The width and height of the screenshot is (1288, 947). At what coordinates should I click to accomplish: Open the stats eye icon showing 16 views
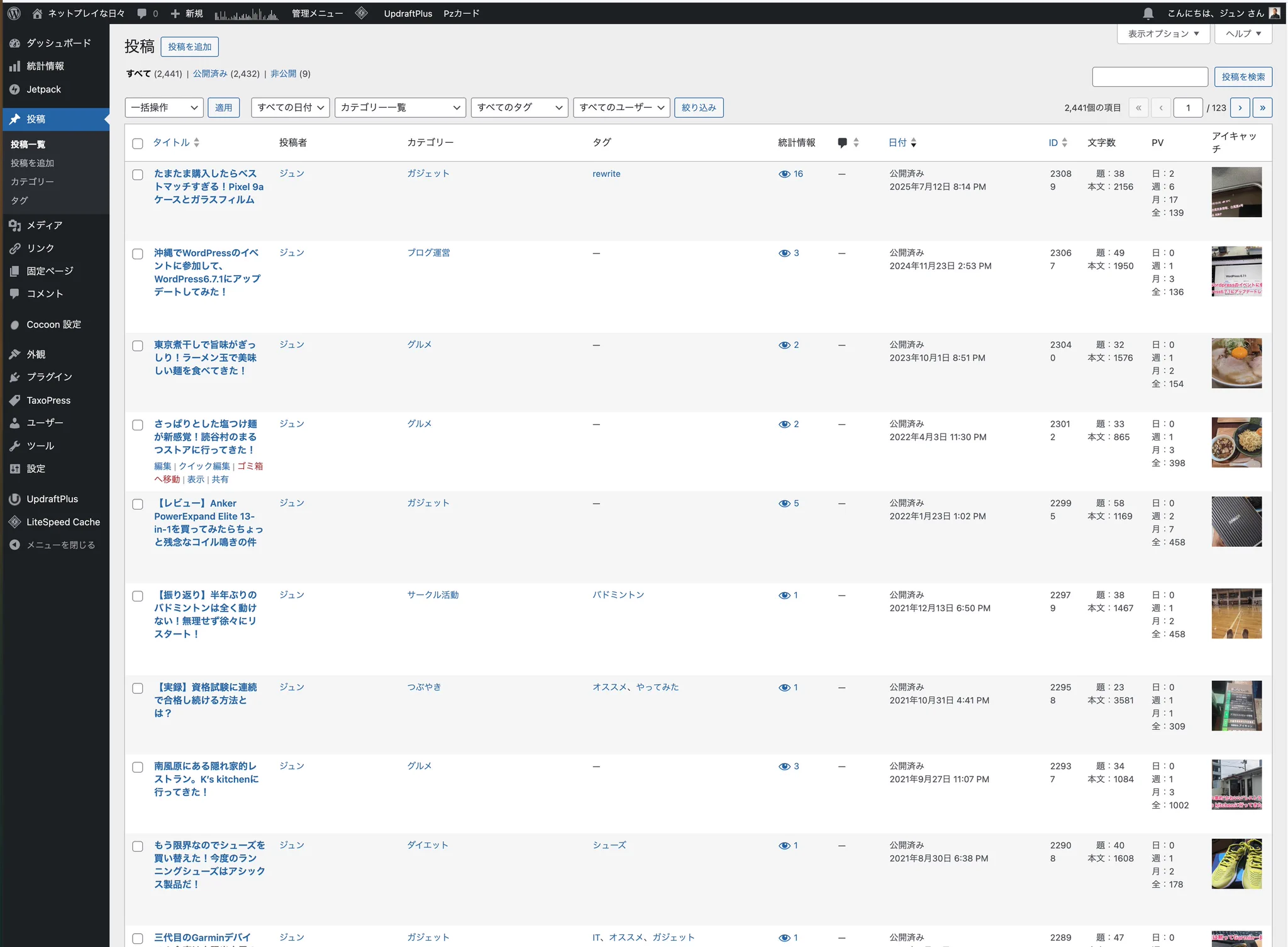784,174
